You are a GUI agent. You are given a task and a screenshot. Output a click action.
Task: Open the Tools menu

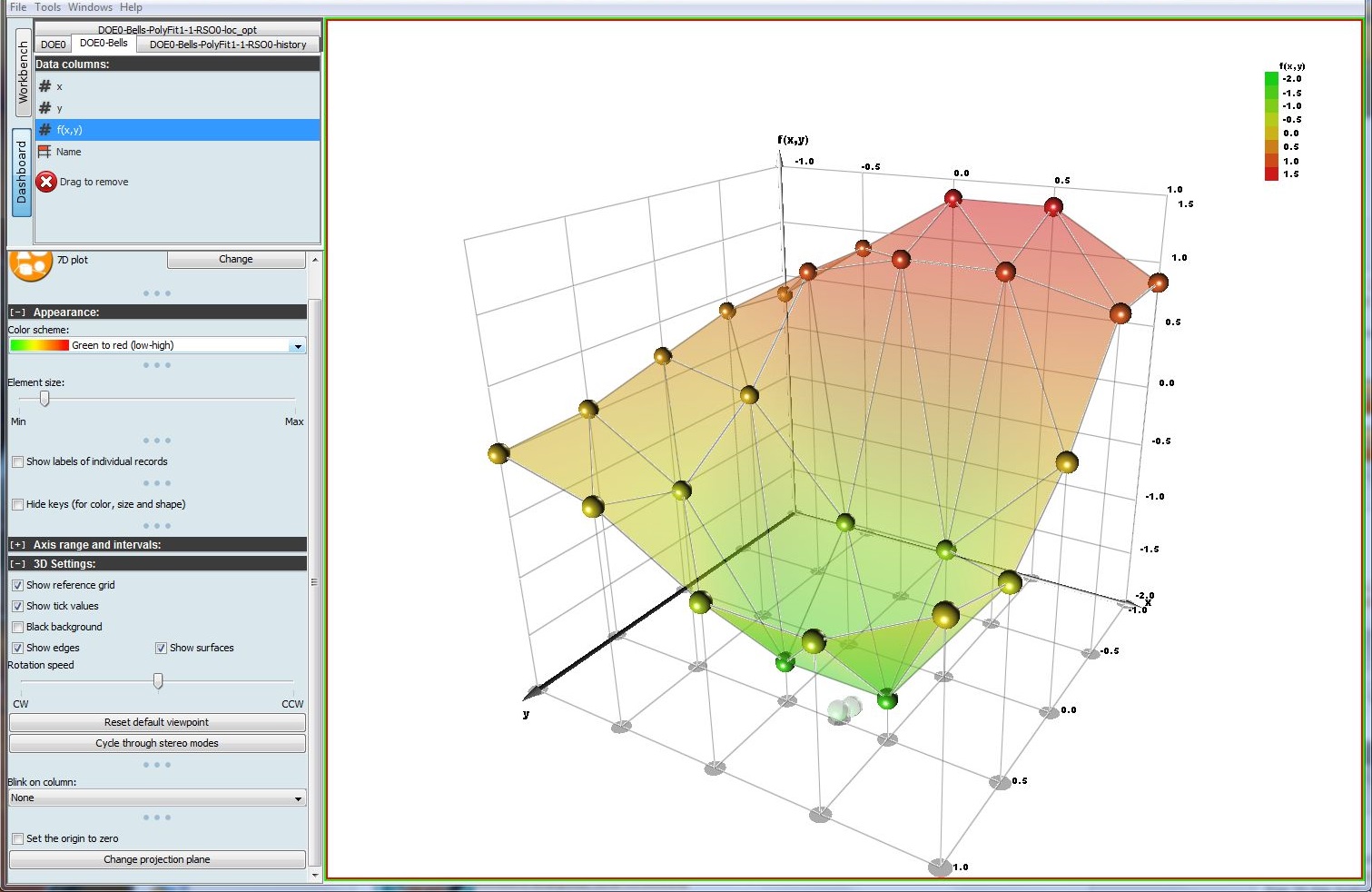[47, 7]
